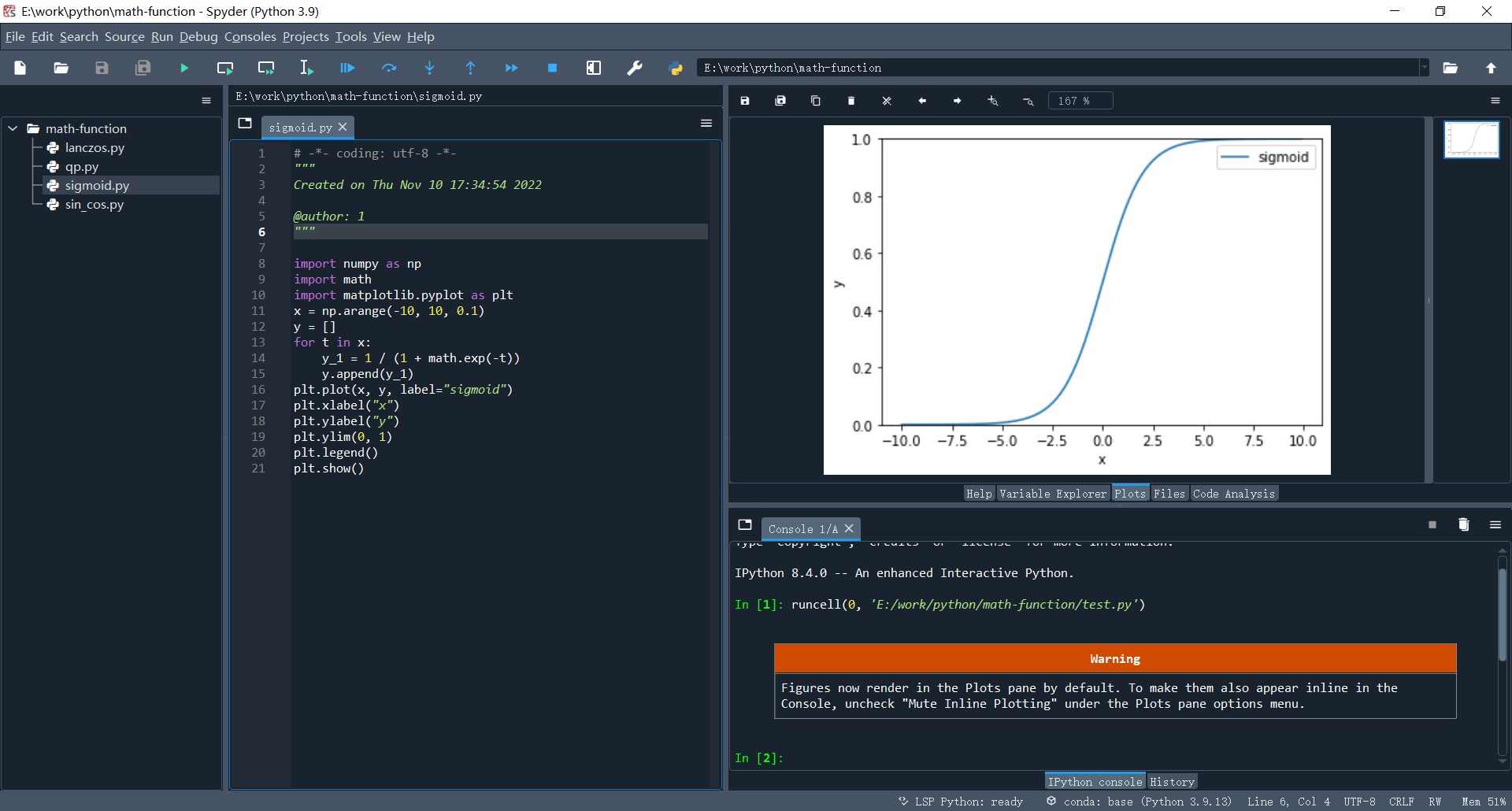Open the Plots pane options menu
Screen dimensions: 1512x811
(1495, 101)
